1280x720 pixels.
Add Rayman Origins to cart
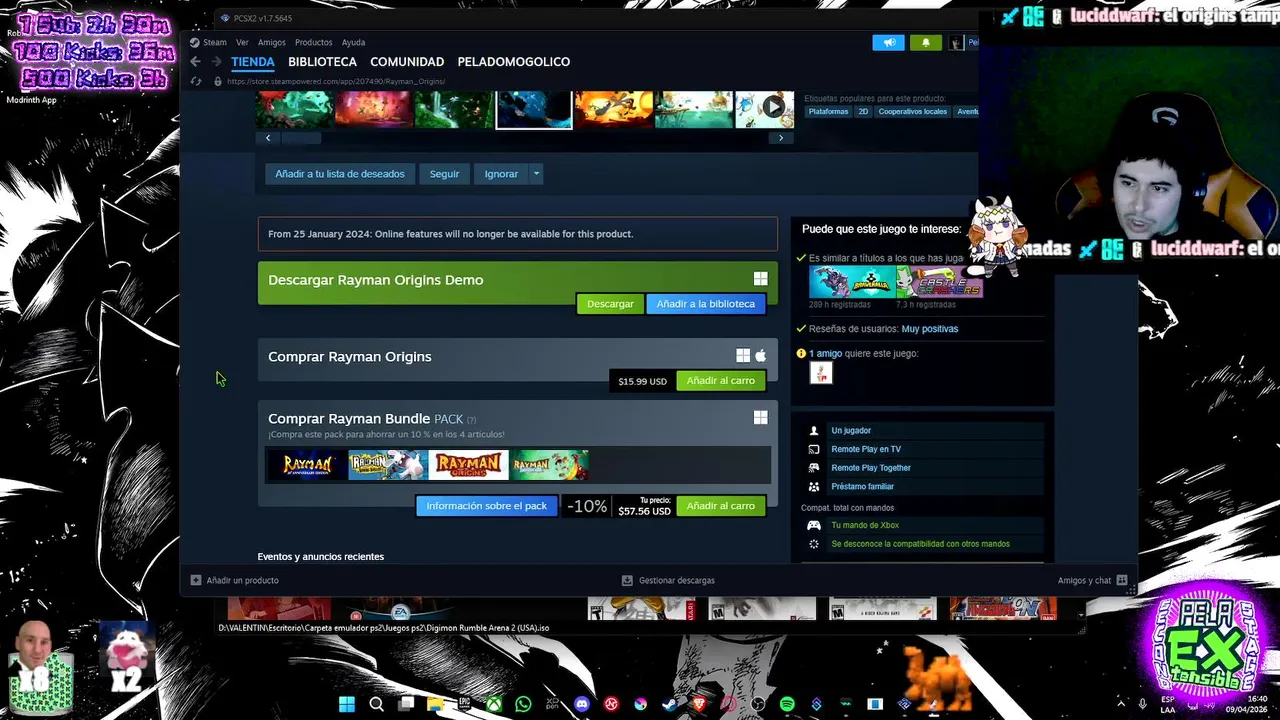(720, 381)
